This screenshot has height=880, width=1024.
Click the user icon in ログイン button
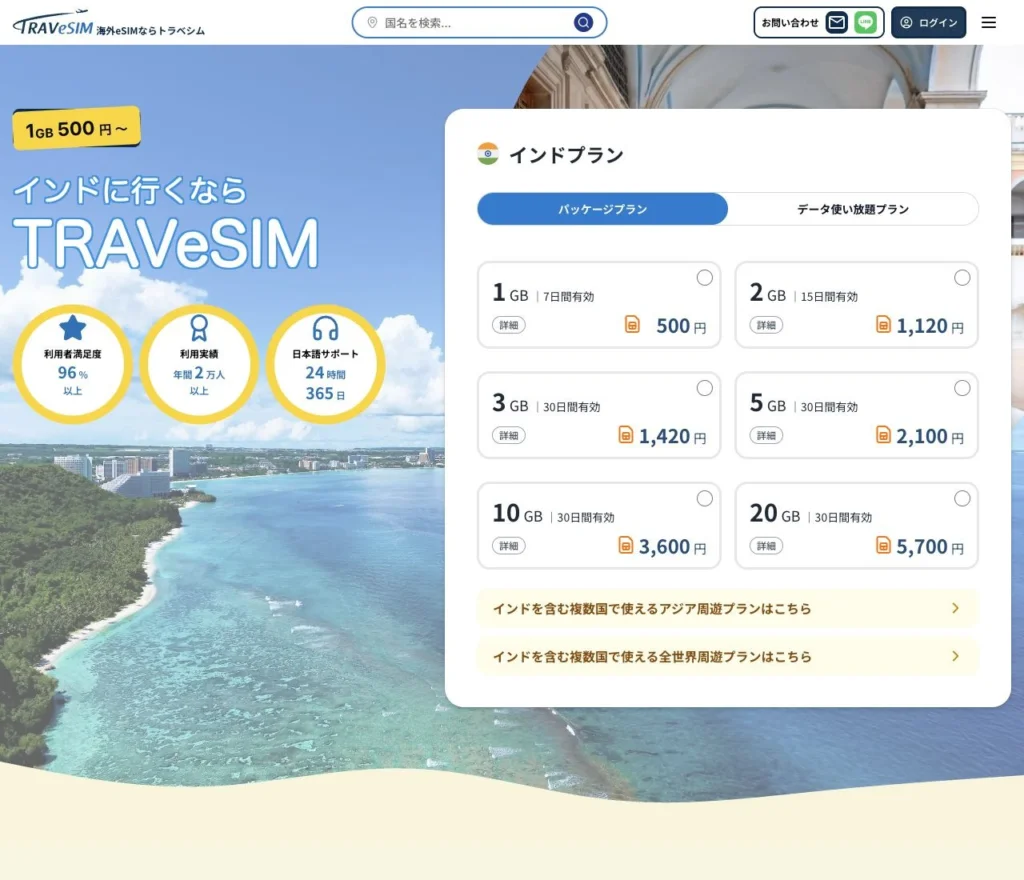[x=906, y=23]
